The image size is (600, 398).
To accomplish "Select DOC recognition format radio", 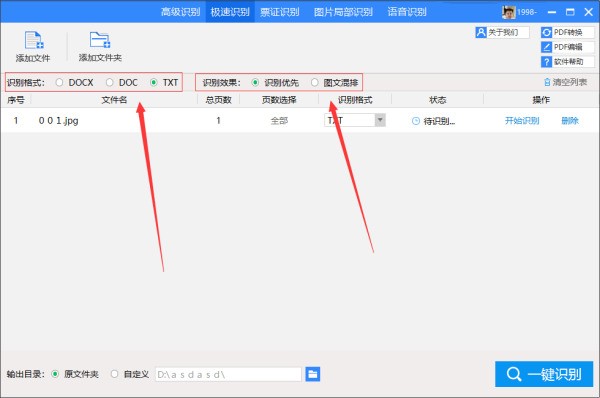I will [x=110, y=82].
